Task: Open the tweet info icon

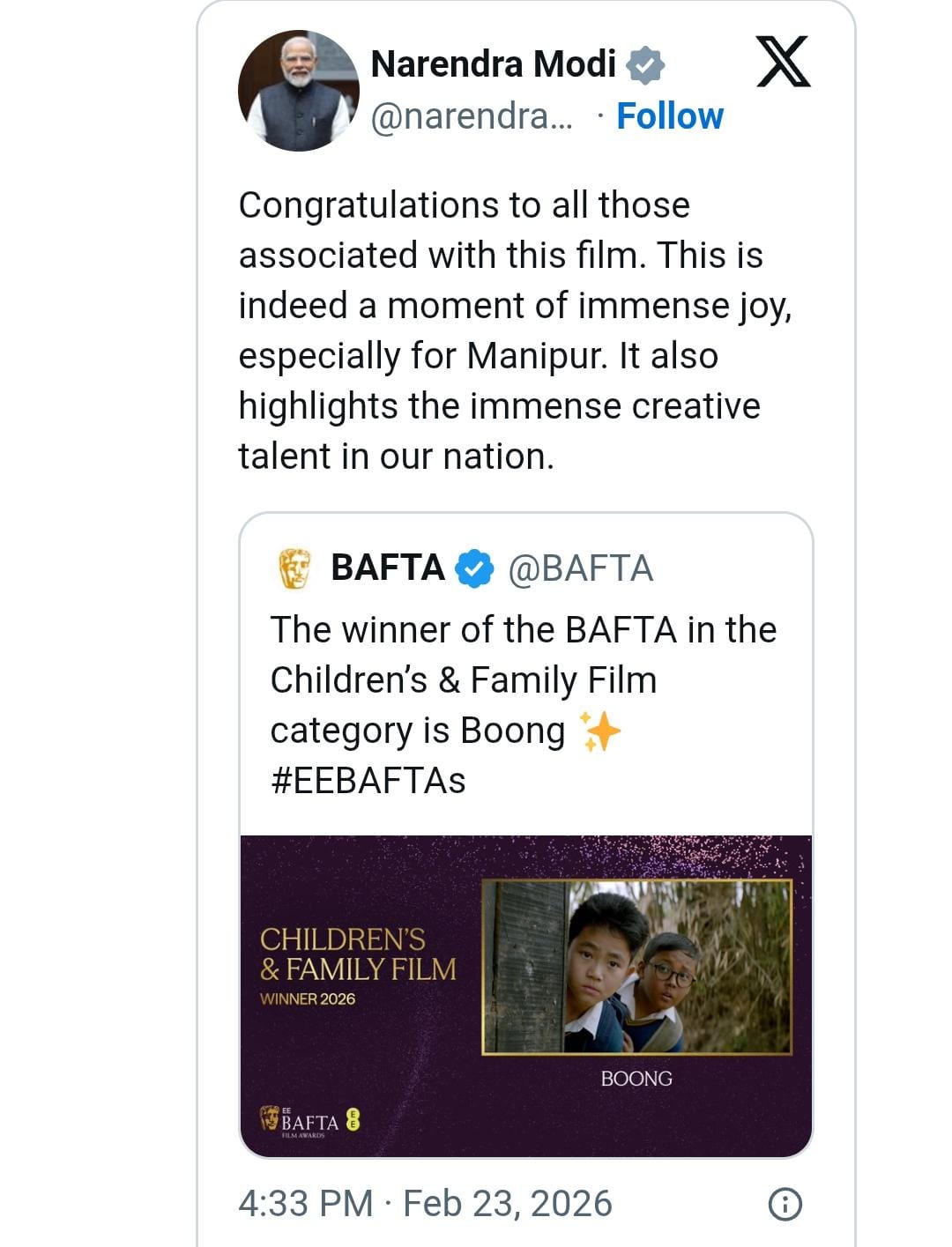Action: tap(785, 1204)
